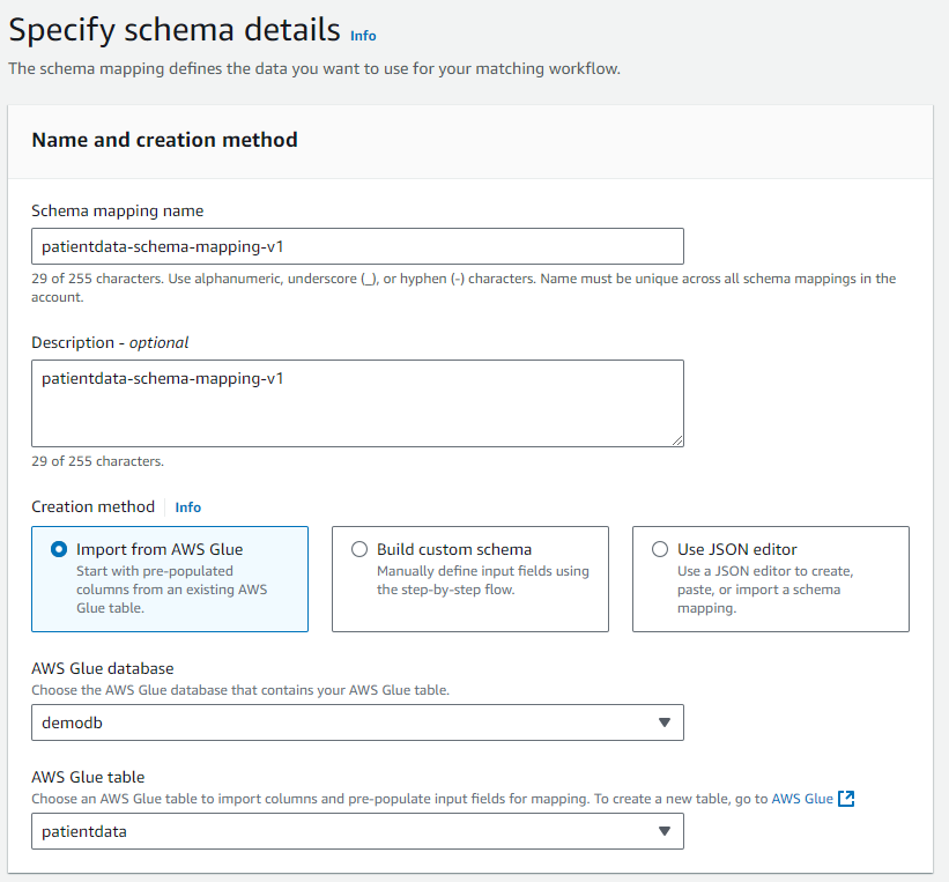The width and height of the screenshot is (950, 882).
Task: Select Build custom schema radio option
Action: [360, 549]
